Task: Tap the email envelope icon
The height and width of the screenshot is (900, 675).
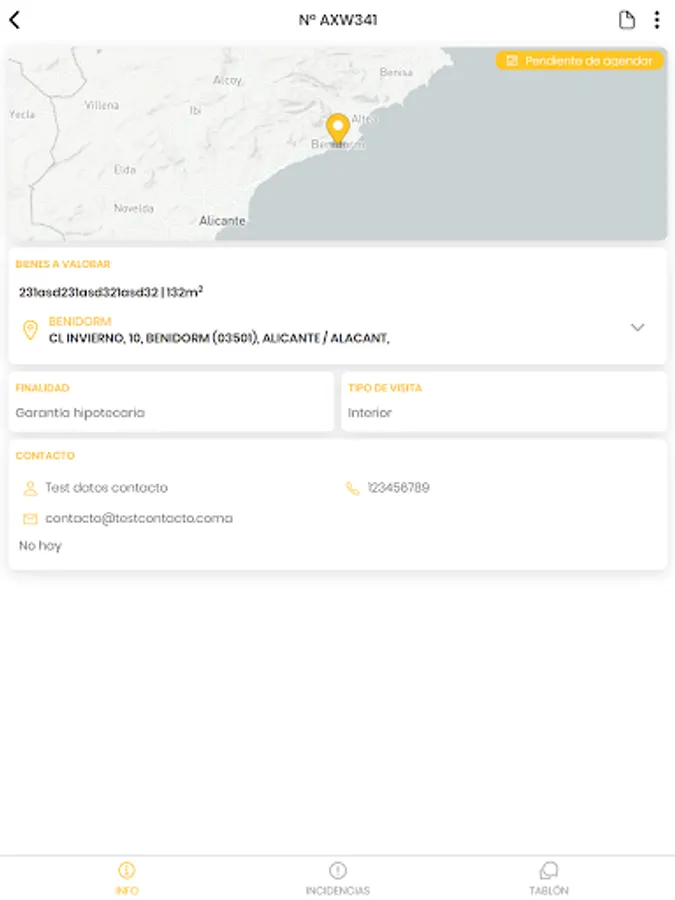Action: tap(30, 519)
